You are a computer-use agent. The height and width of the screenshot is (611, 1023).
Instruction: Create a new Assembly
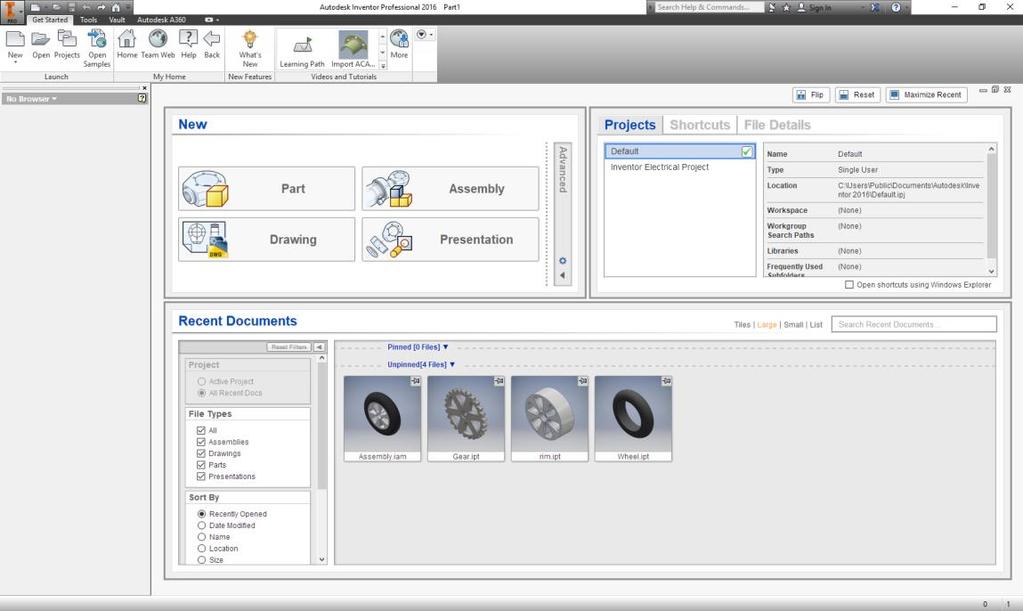451,188
